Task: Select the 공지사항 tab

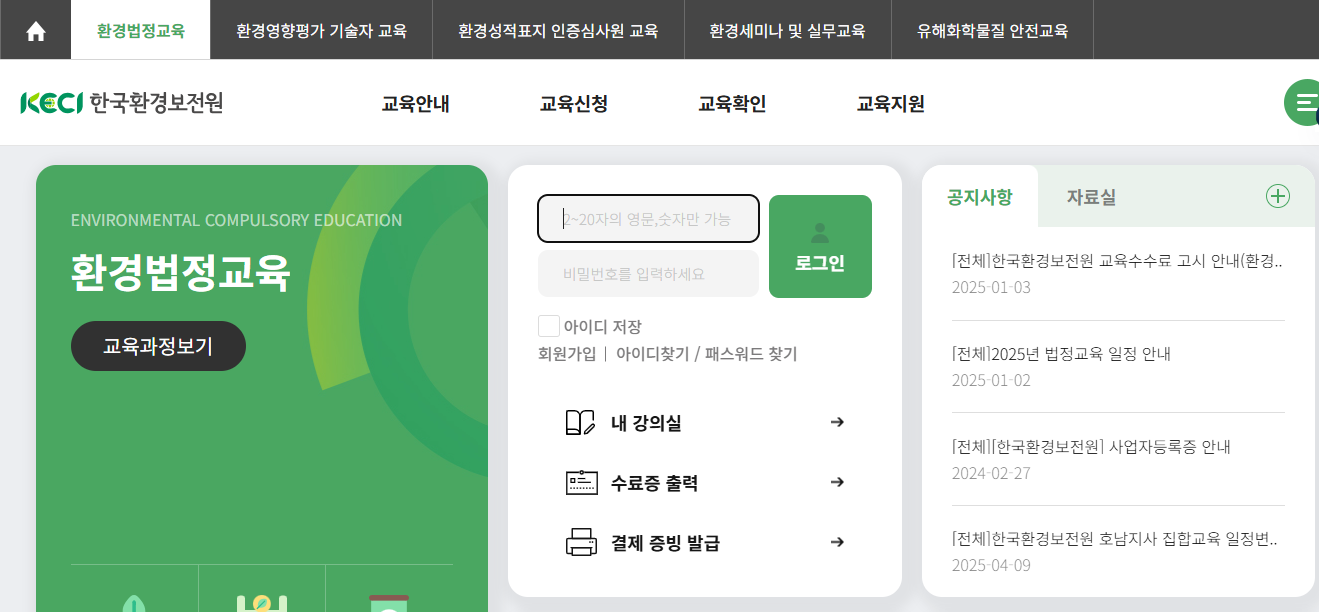Action: 982,196
